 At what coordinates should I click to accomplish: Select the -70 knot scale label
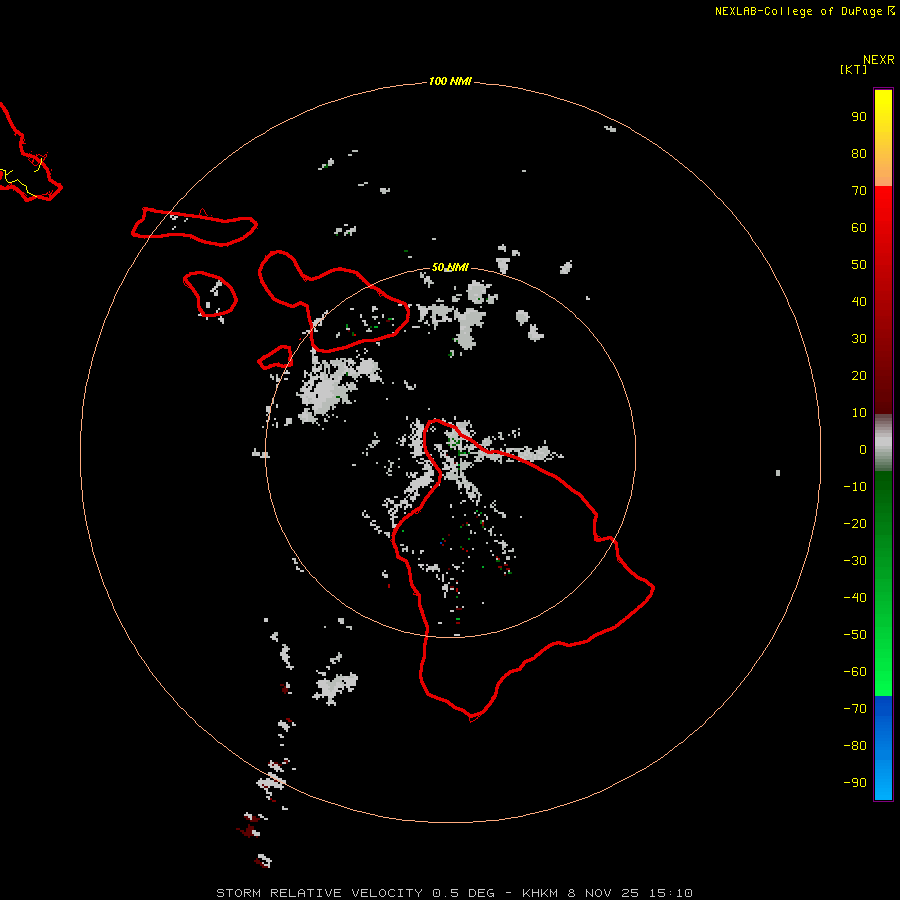855,709
